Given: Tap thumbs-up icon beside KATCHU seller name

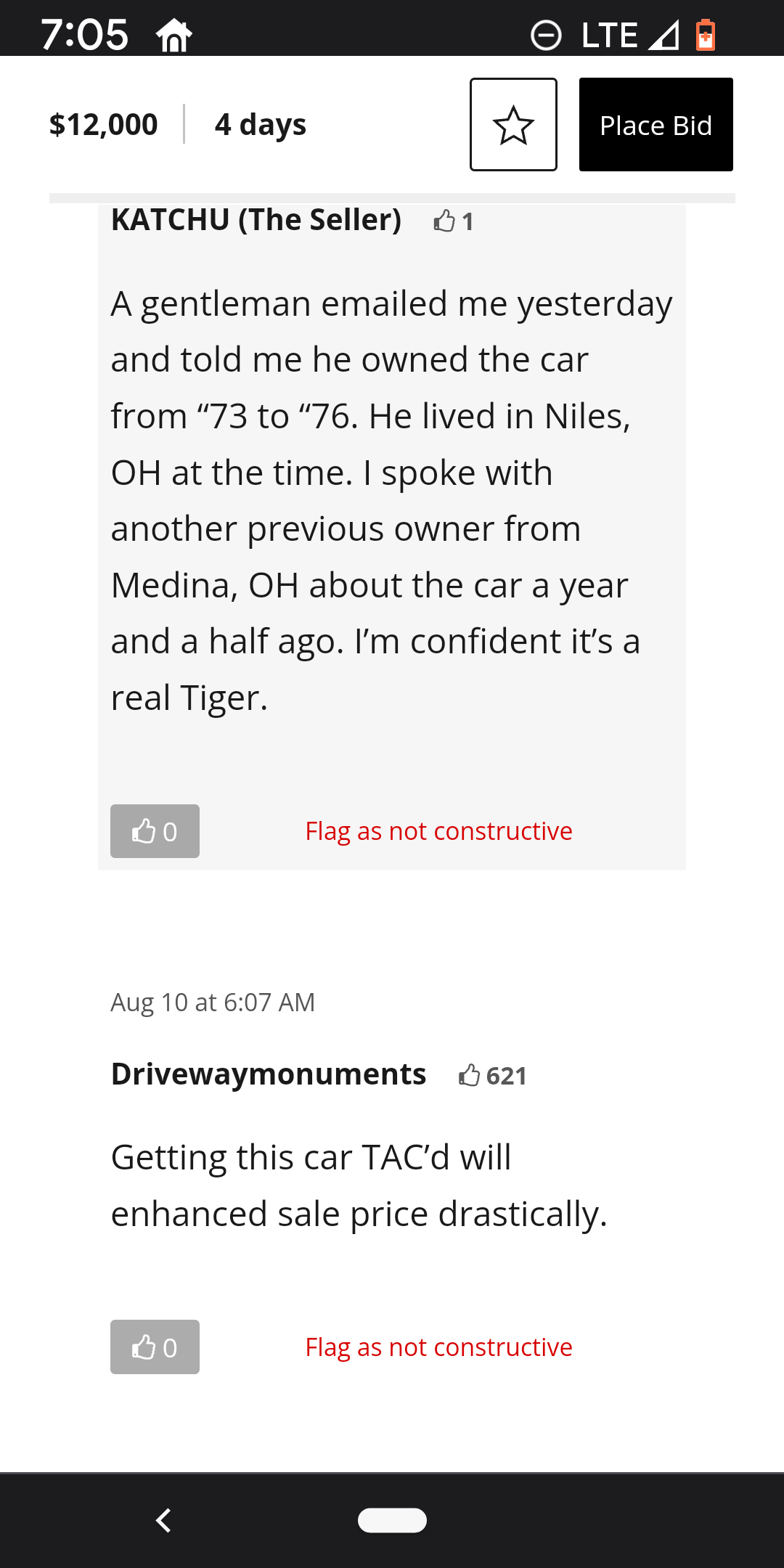Looking at the screenshot, I should tap(444, 221).
